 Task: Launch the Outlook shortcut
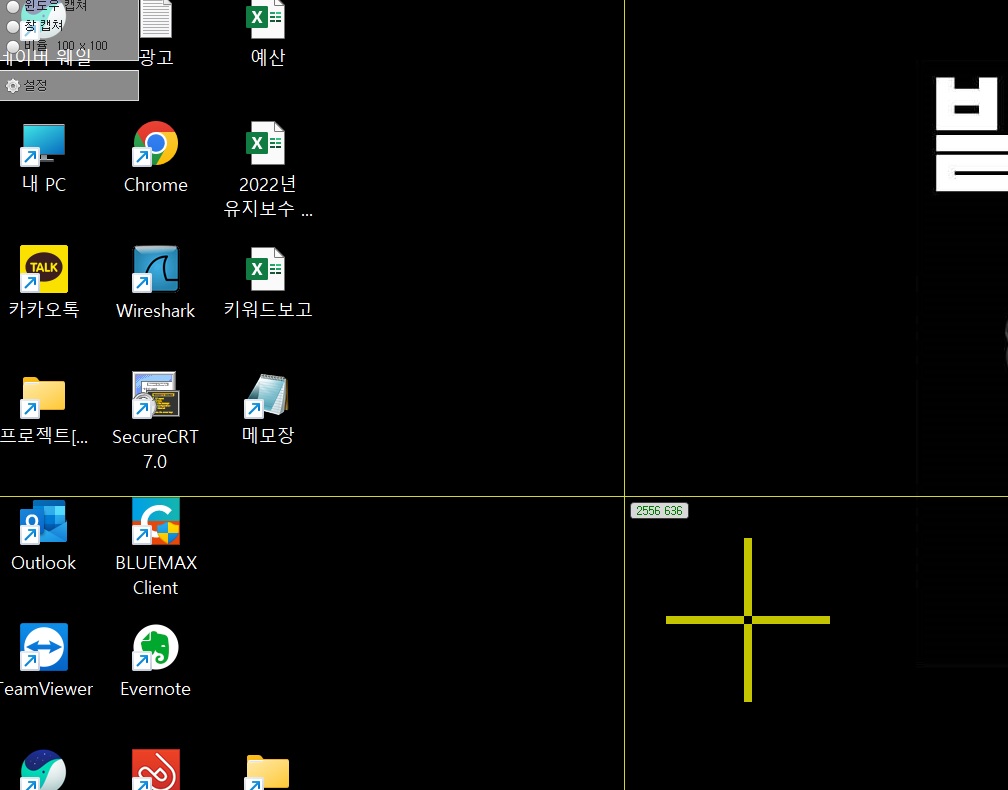click(44, 536)
